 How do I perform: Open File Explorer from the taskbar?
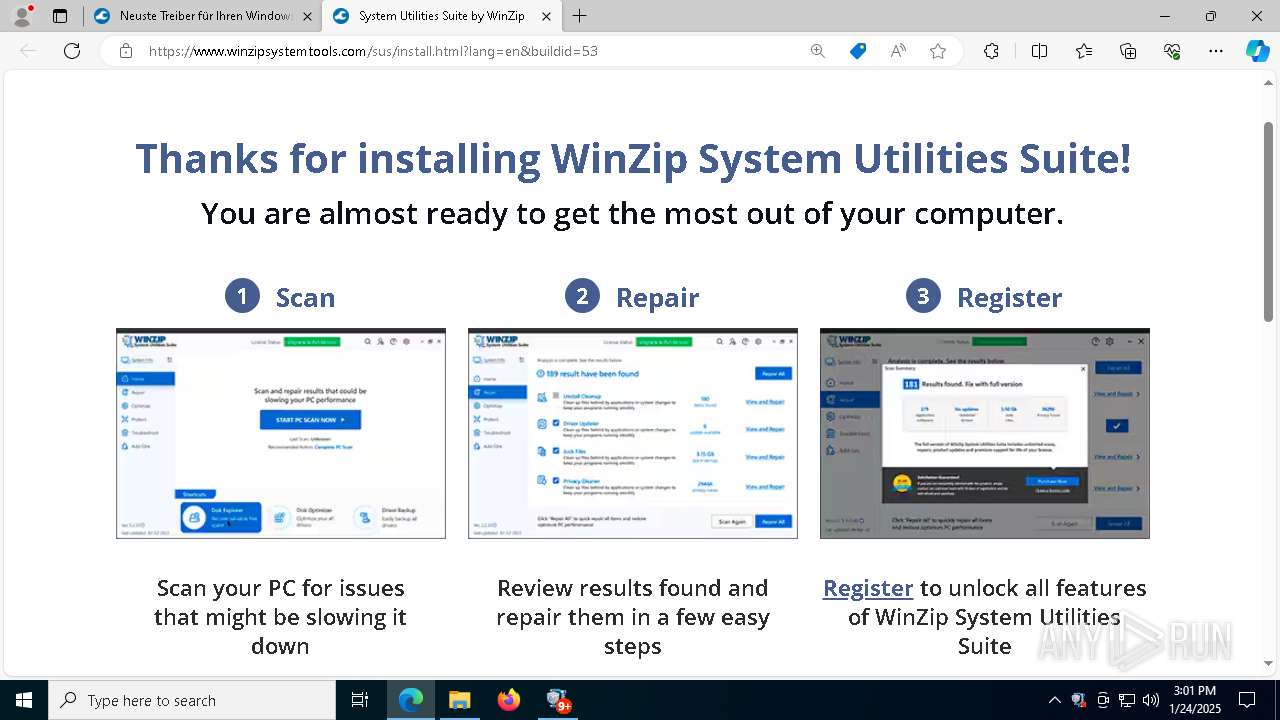coord(459,700)
